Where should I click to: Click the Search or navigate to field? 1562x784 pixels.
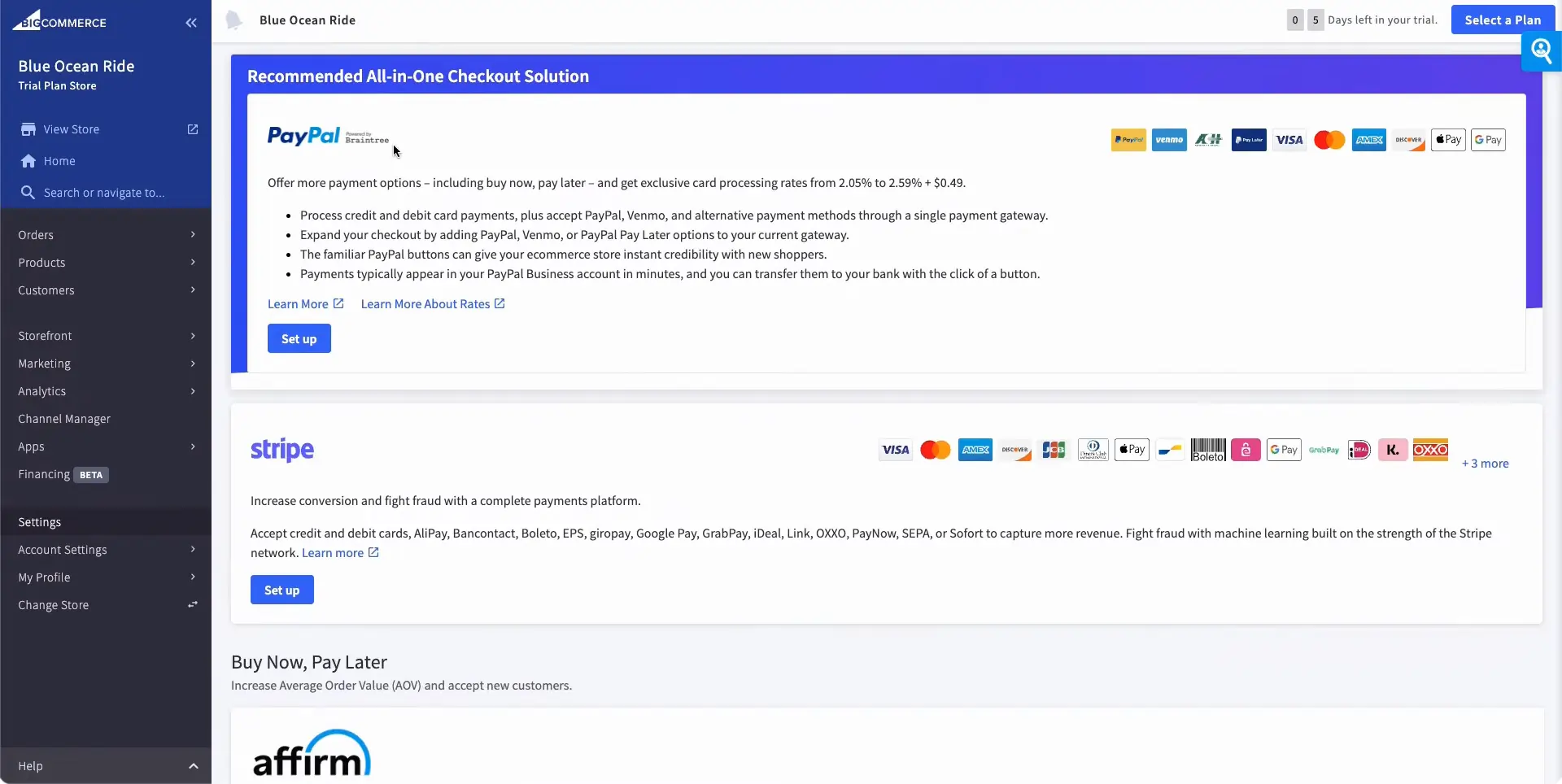pos(106,193)
